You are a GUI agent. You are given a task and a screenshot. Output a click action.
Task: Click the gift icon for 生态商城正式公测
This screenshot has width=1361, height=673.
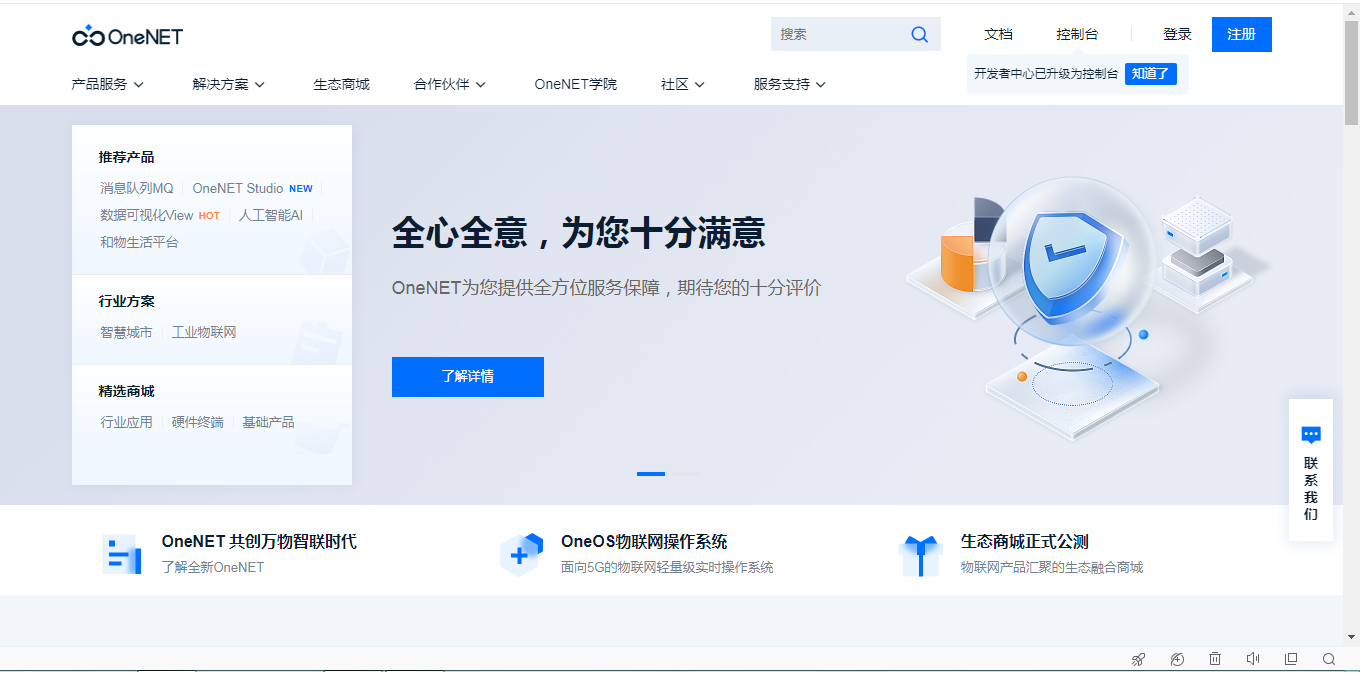[920, 555]
